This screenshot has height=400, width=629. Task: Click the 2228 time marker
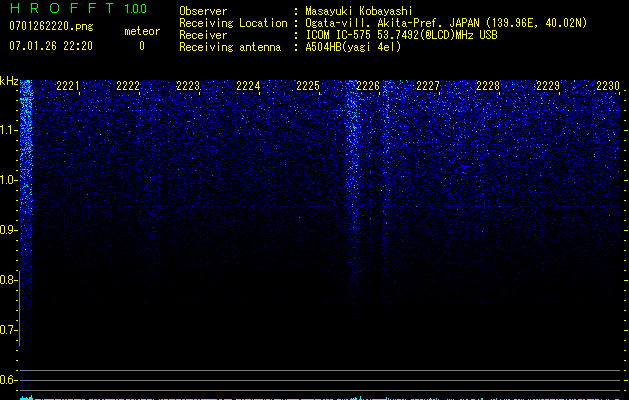pyautogui.click(x=488, y=85)
